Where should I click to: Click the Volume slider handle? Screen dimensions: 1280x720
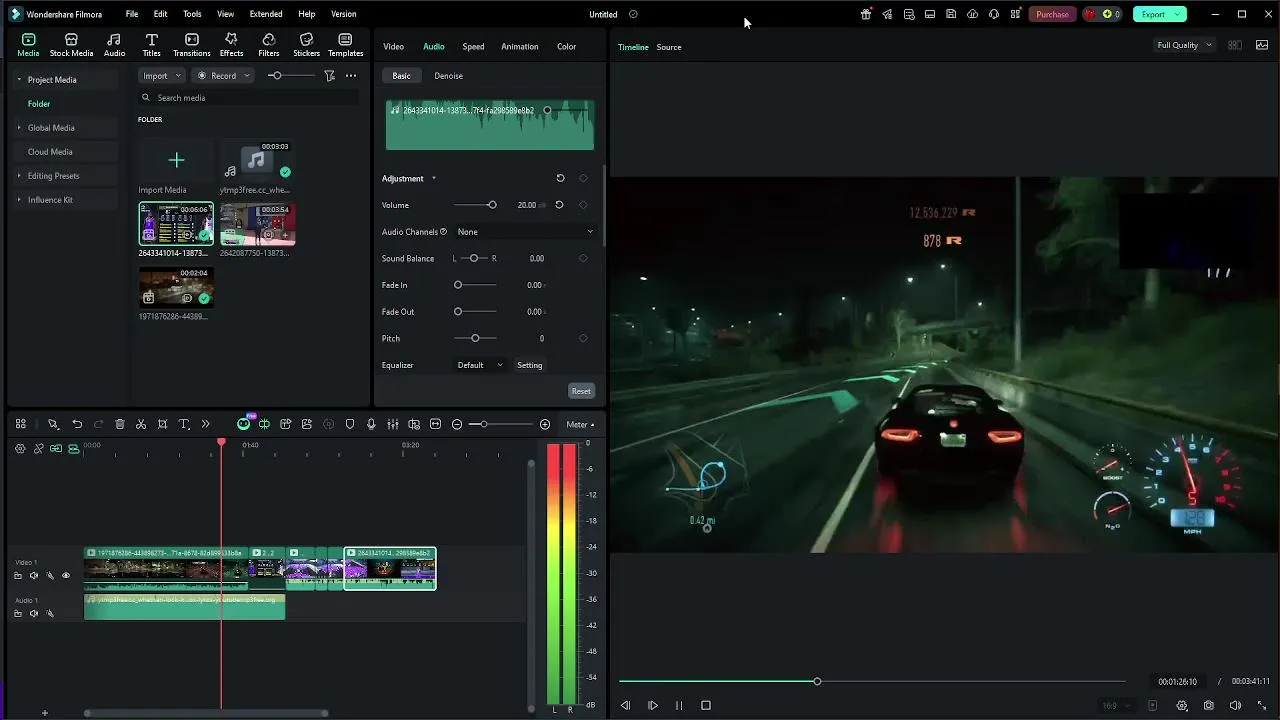coord(491,205)
